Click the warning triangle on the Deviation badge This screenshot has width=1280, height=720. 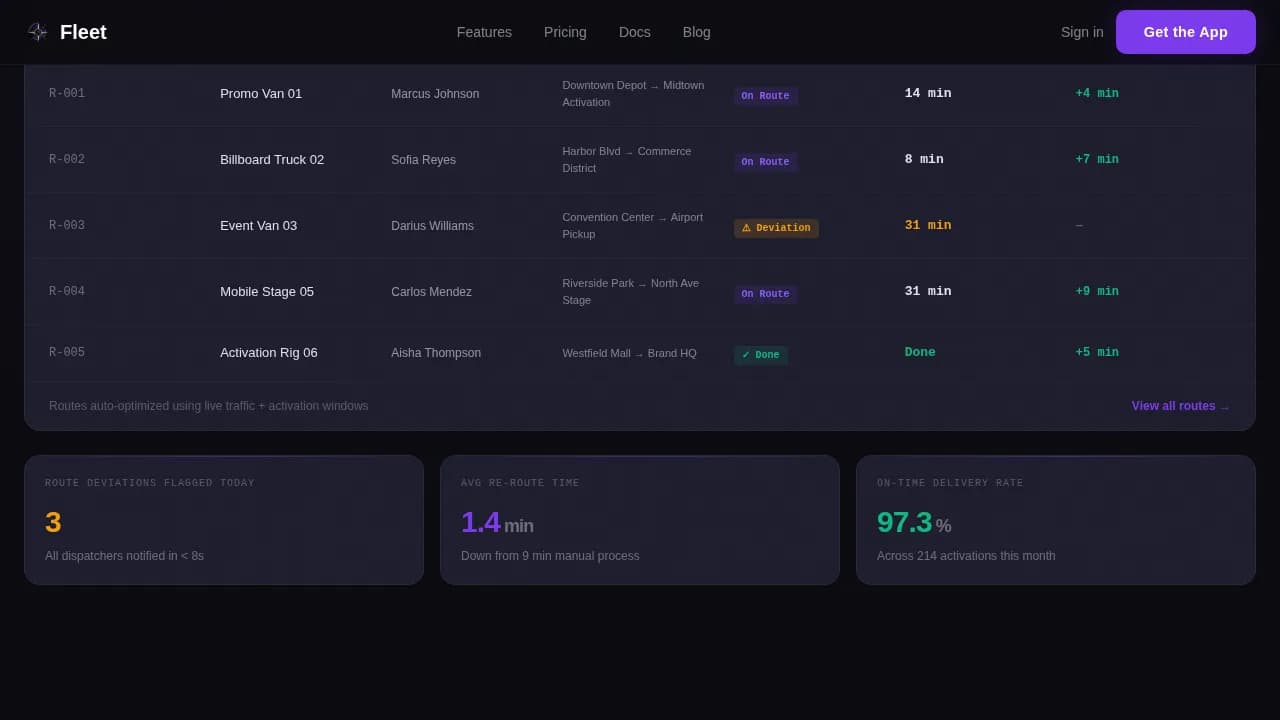[x=746, y=228]
